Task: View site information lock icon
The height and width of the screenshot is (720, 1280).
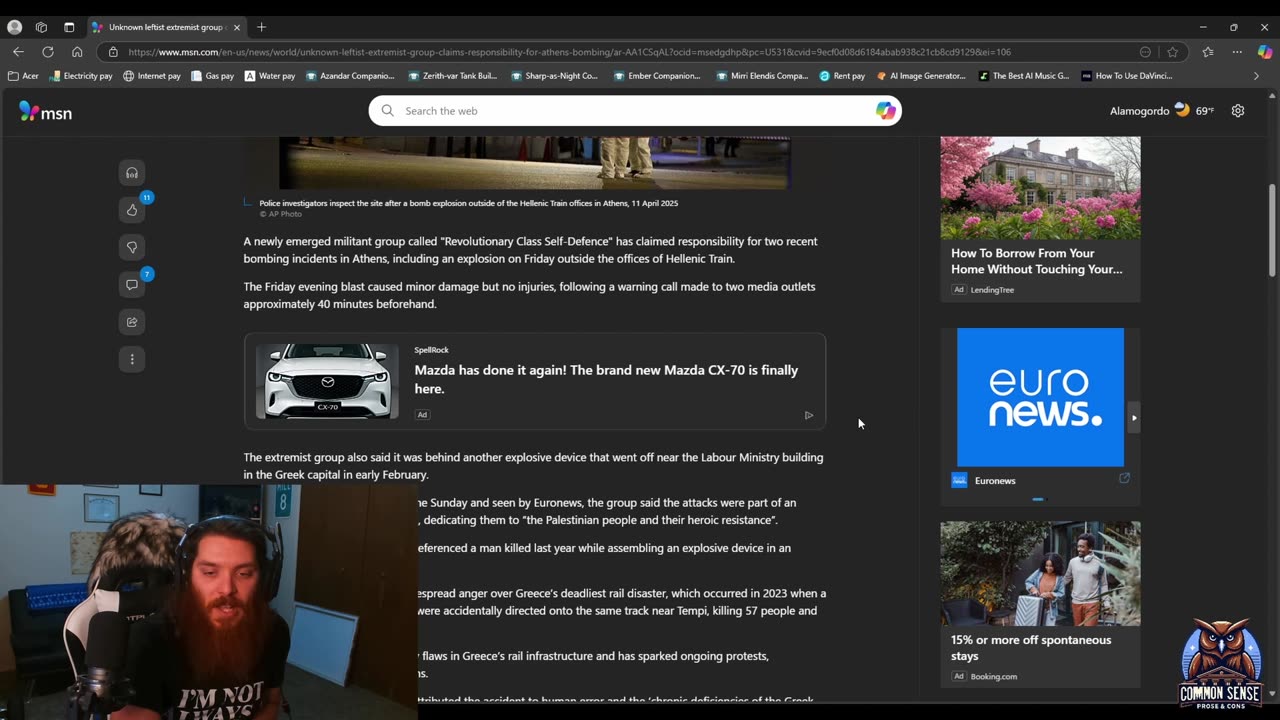Action: click(x=113, y=52)
